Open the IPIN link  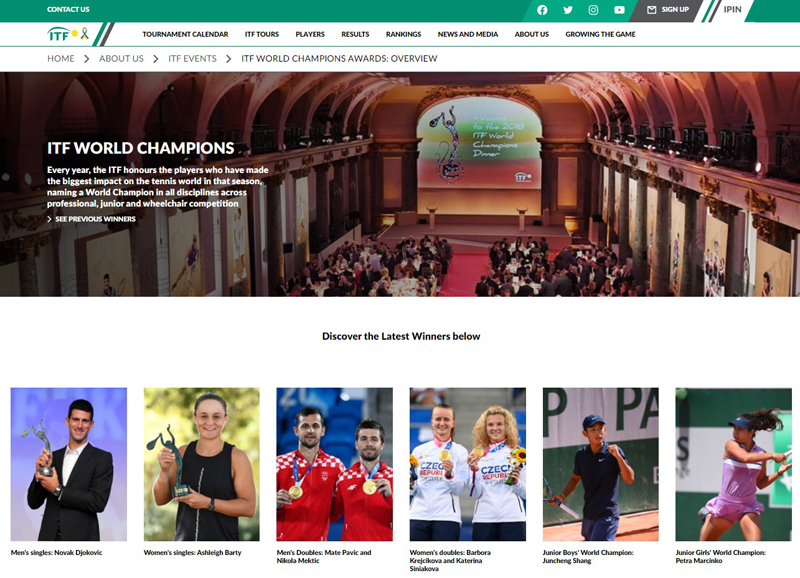(x=732, y=10)
